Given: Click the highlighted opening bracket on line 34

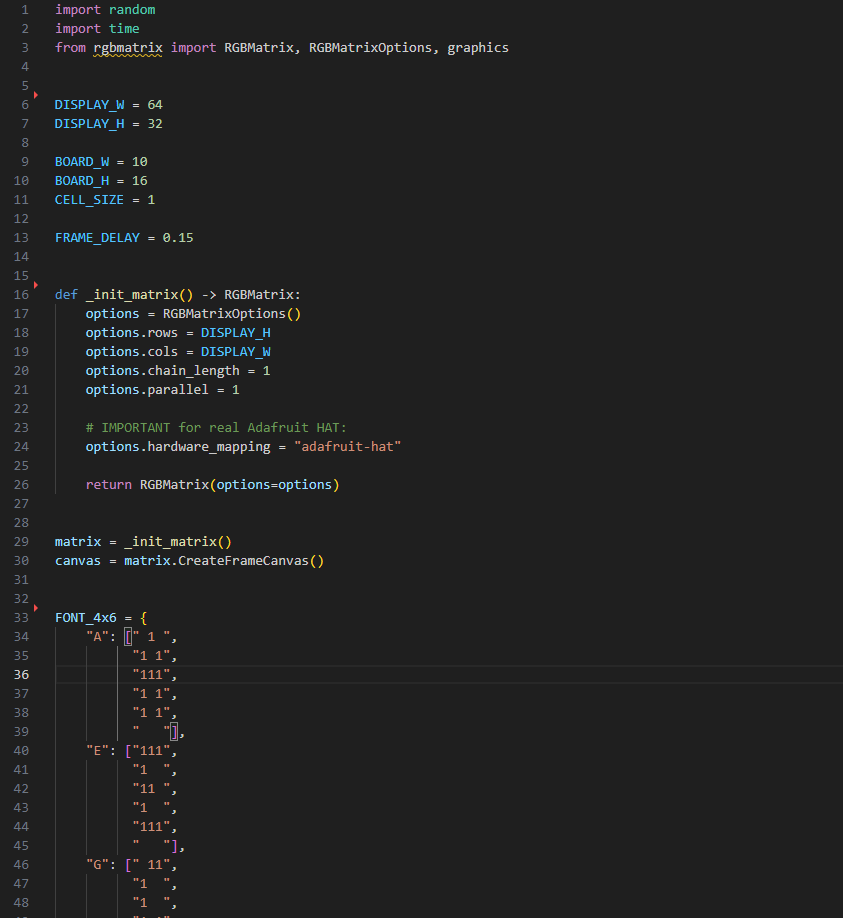Looking at the screenshot, I should [128, 637].
